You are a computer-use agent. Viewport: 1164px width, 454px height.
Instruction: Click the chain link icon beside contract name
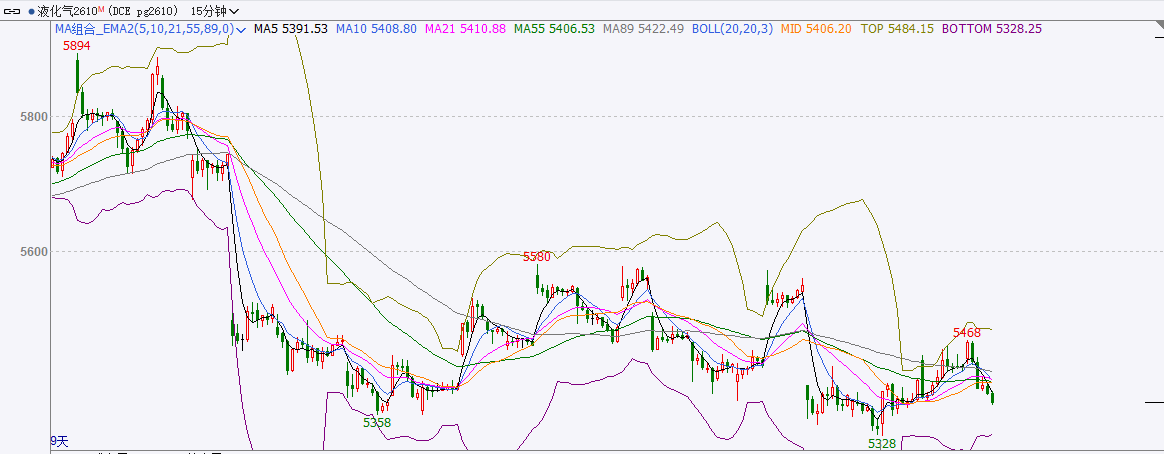[x=13, y=11]
